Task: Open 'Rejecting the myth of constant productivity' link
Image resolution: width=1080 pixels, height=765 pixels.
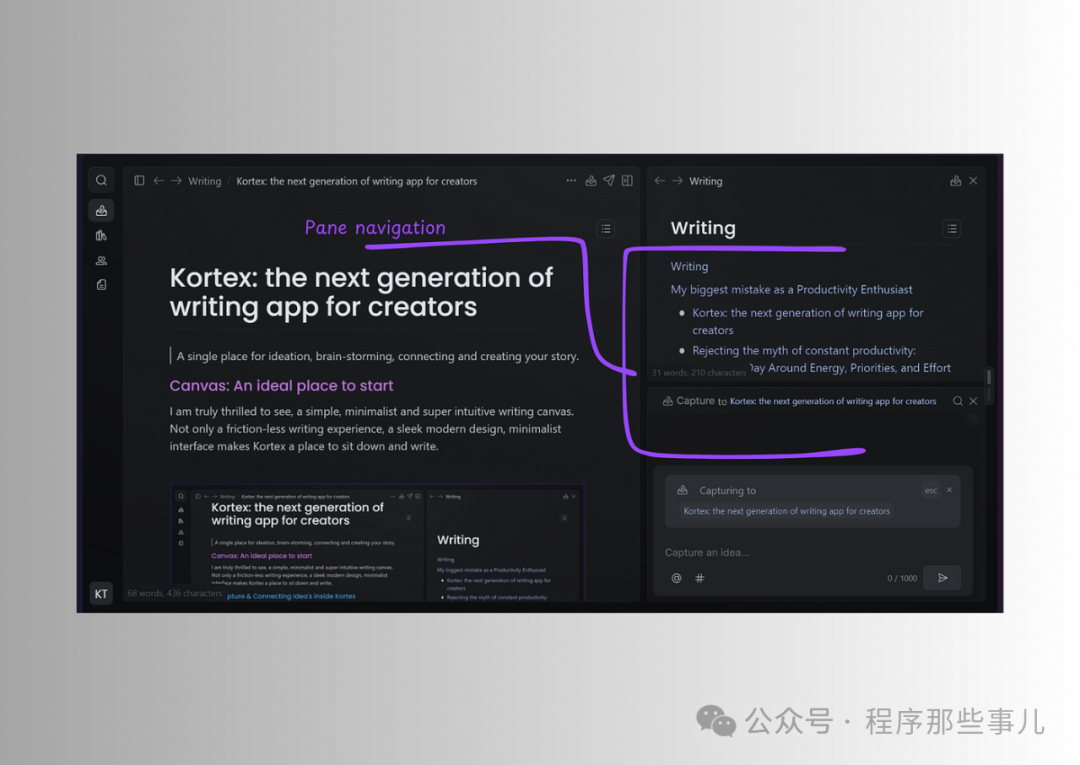Action: (x=821, y=359)
